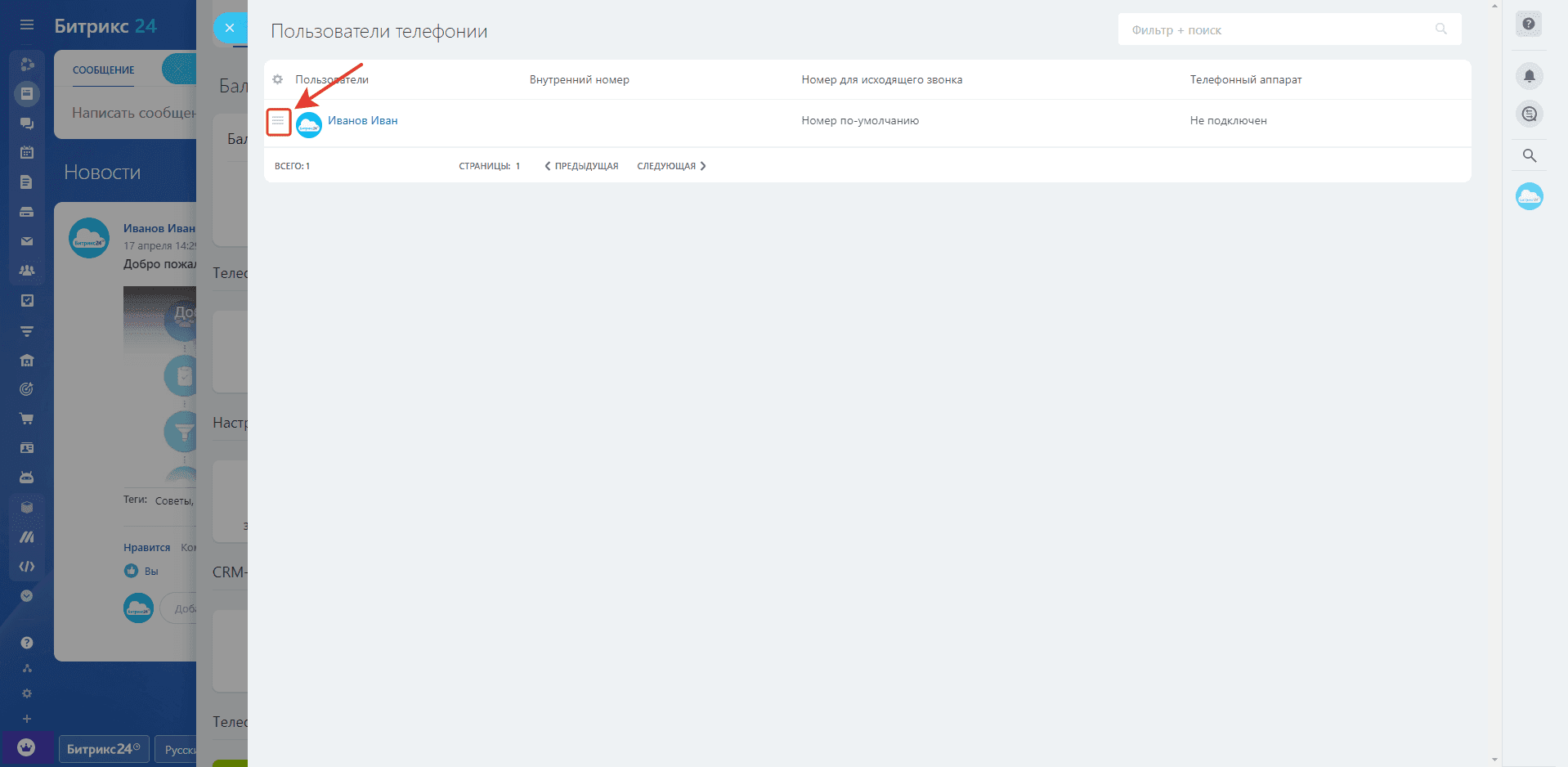Open Иванов Иван user profile link
The image size is (1568, 767).
[362, 120]
